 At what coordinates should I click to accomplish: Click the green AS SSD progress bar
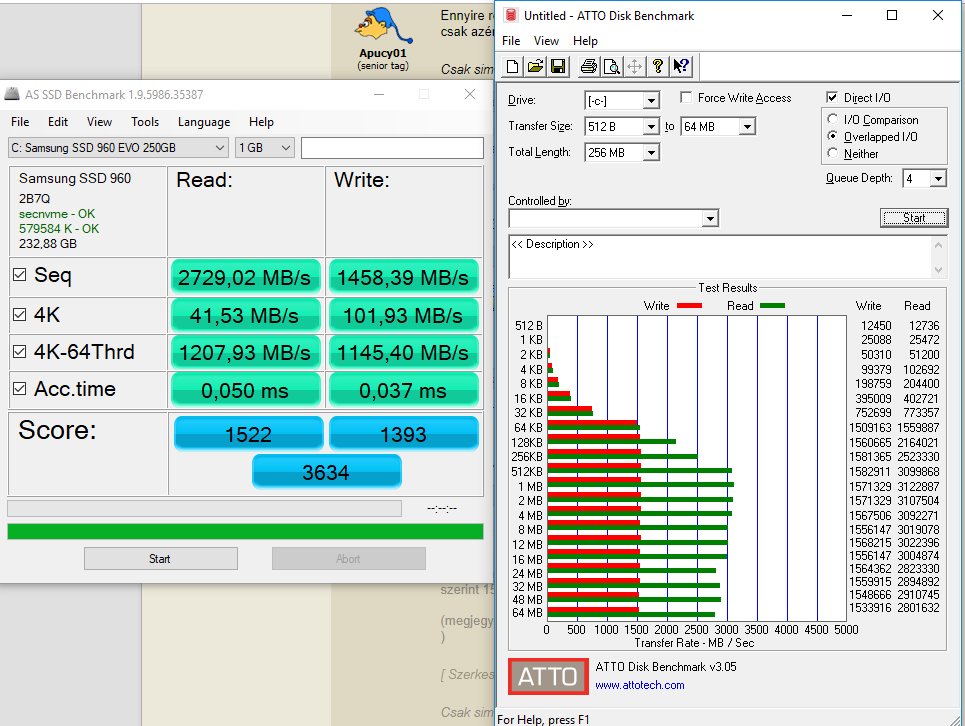pyautogui.click(x=245, y=531)
